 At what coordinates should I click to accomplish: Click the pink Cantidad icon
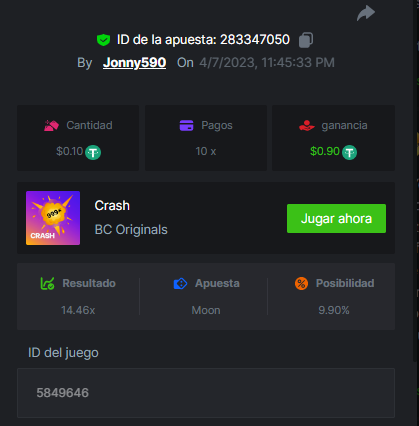[51, 126]
